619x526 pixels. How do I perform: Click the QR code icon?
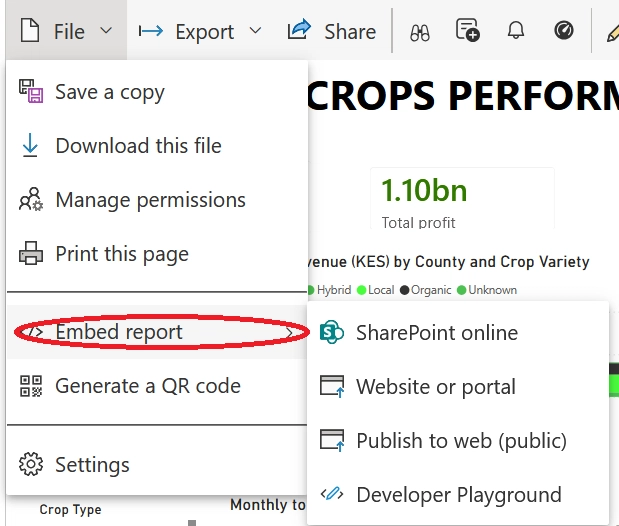pyautogui.click(x=31, y=386)
